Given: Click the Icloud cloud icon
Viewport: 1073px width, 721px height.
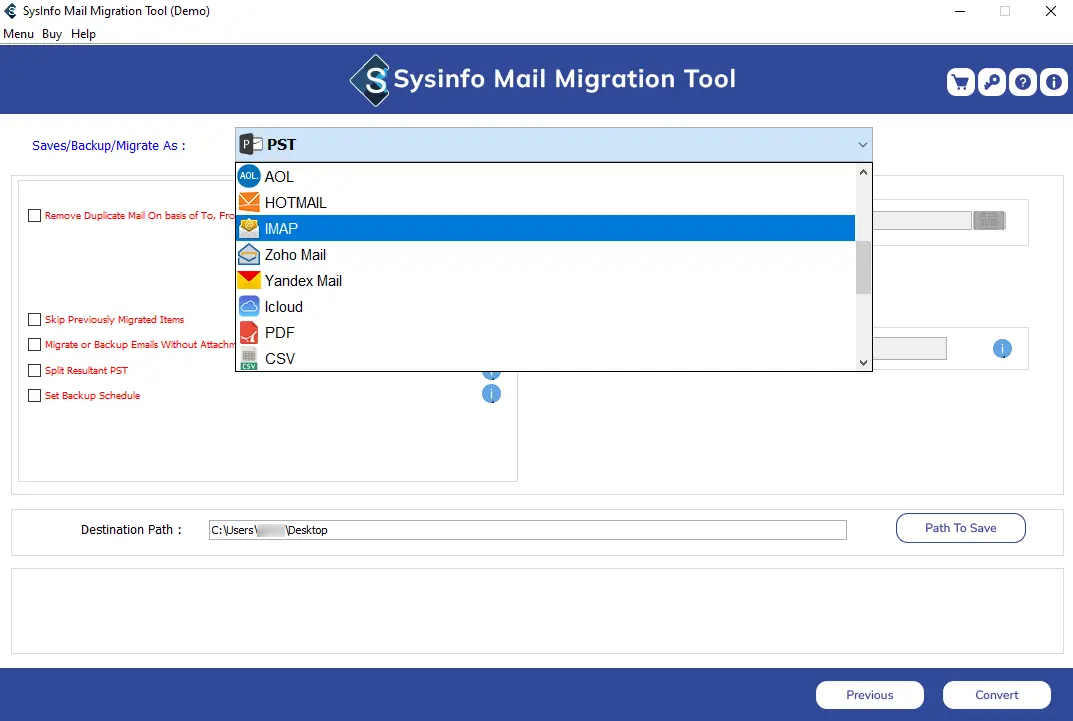Looking at the screenshot, I should [248, 306].
